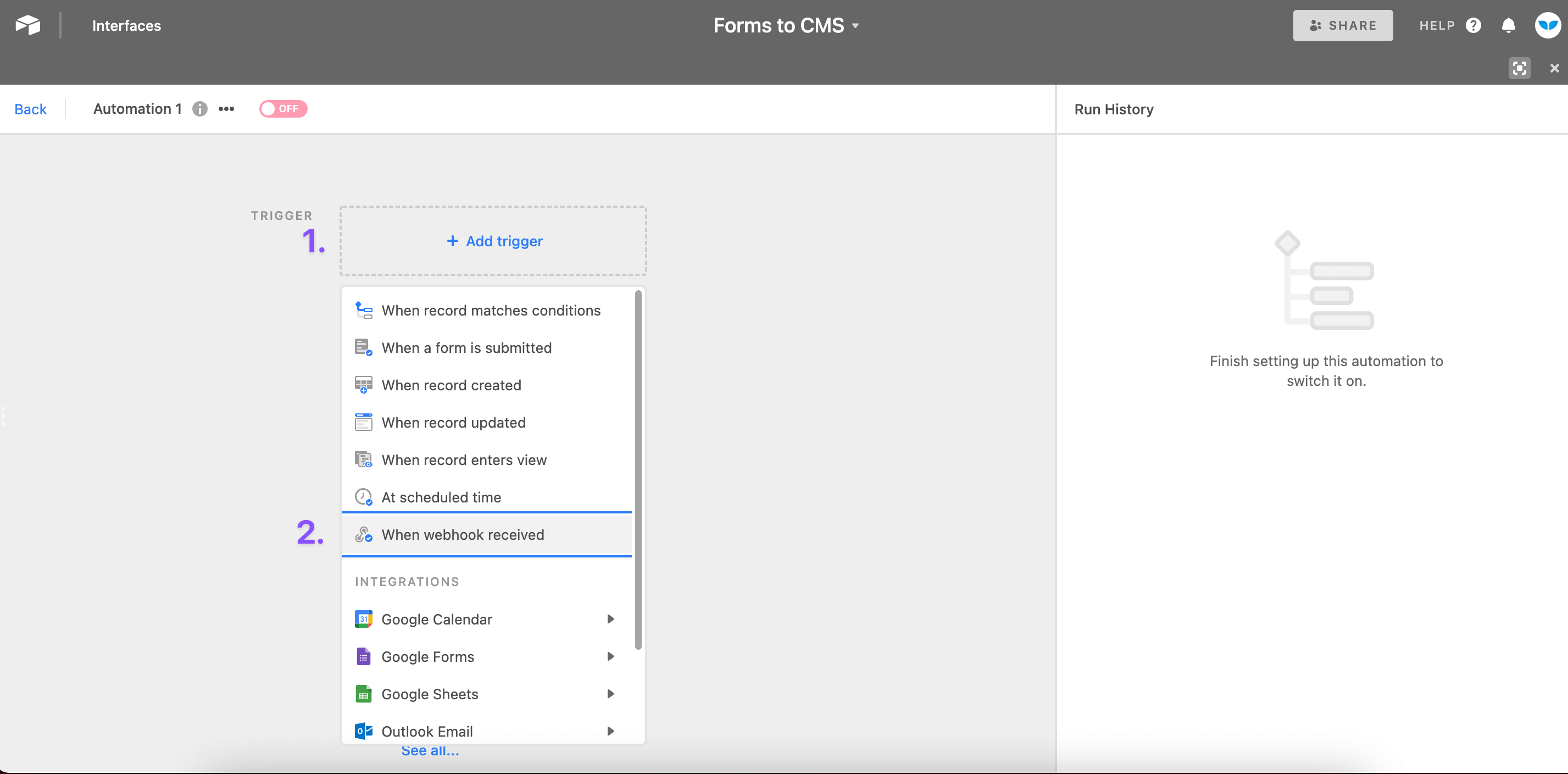Choose the 'When webhook received' trigger
1568x774 pixels.
tap(463, 535)
